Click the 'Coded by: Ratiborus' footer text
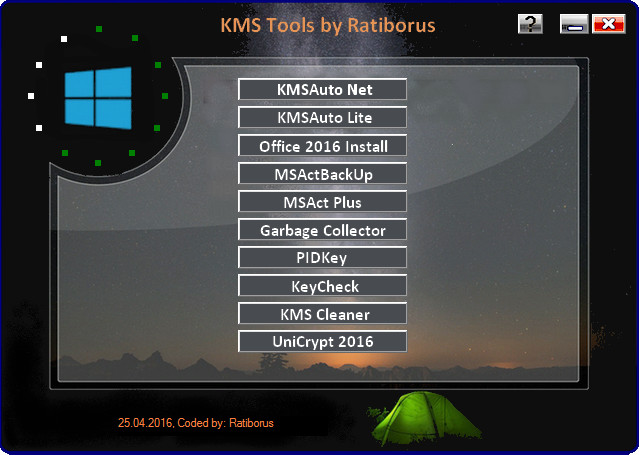Image resolution: width=639 pixels, height=455 pixels. (x=225, y=423)
